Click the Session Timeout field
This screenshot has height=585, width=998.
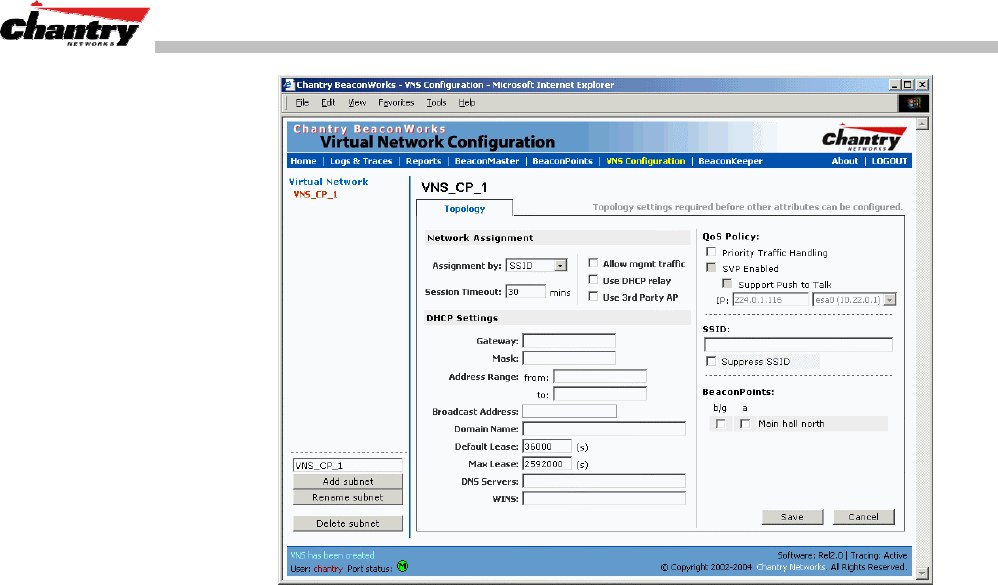(526, 292)
